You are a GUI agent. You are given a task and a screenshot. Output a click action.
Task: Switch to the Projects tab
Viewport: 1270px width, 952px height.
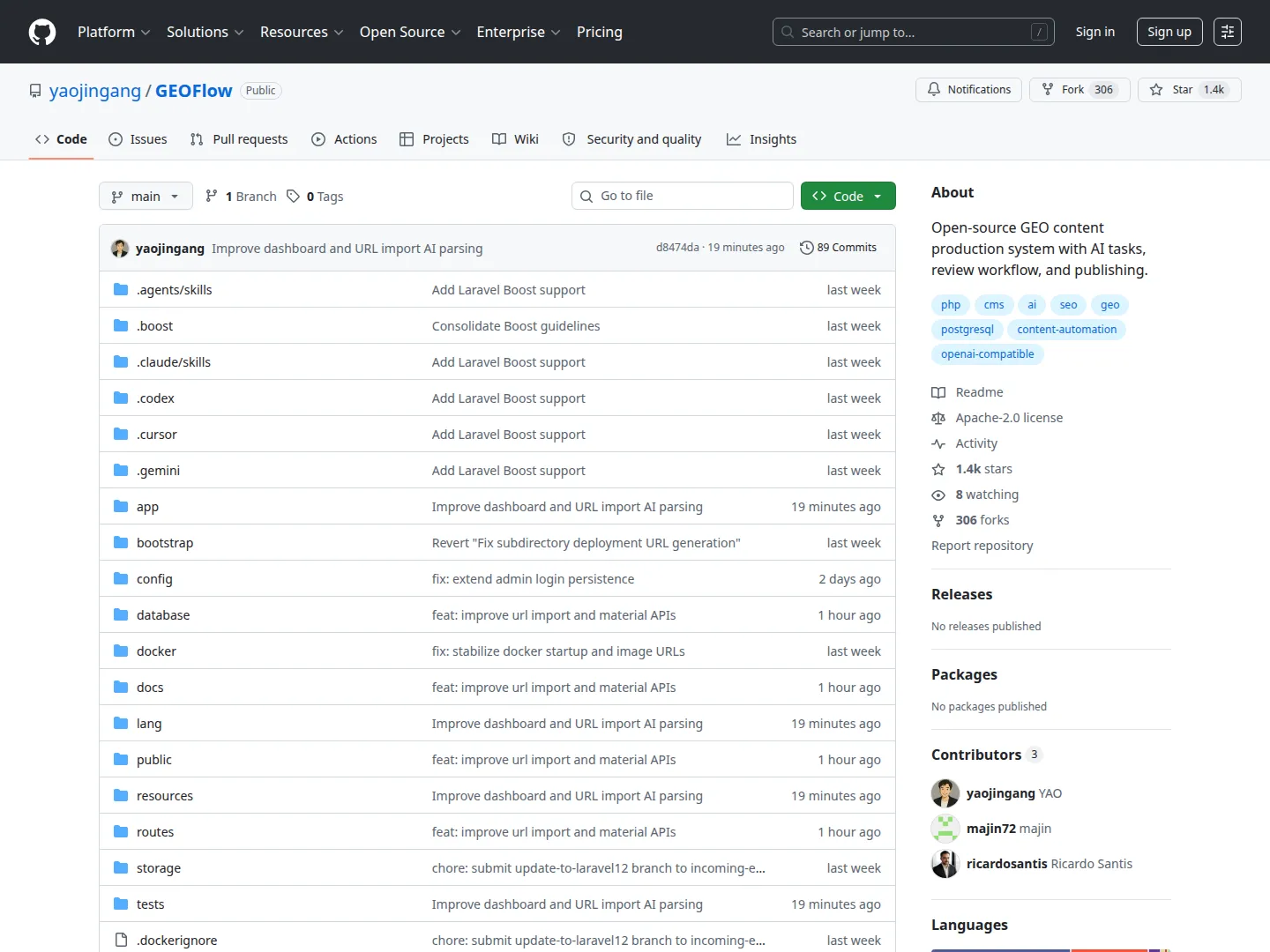tap(434, 139)
